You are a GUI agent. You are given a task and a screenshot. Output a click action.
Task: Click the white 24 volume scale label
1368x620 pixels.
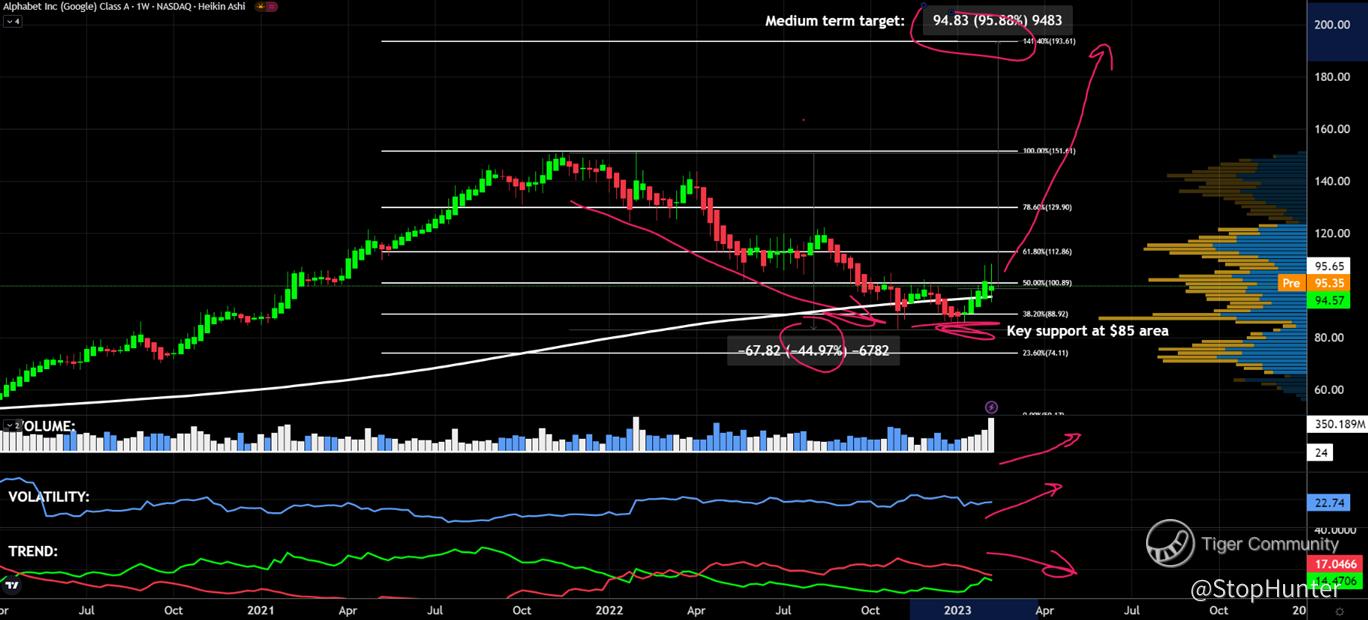(1321, 452)
